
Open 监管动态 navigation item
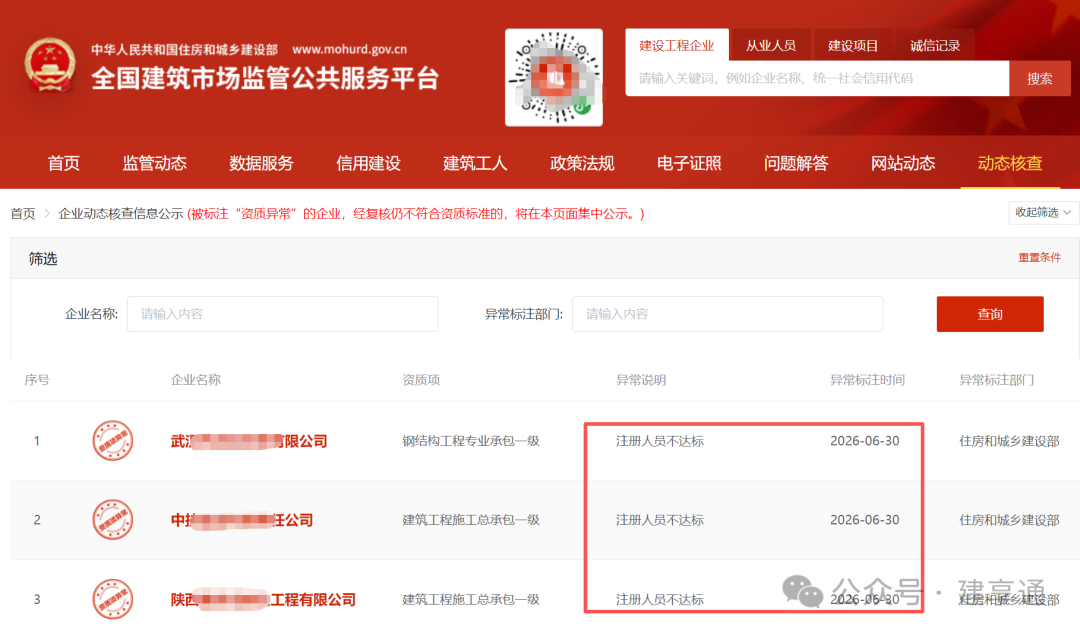click(x=154, y=163)
